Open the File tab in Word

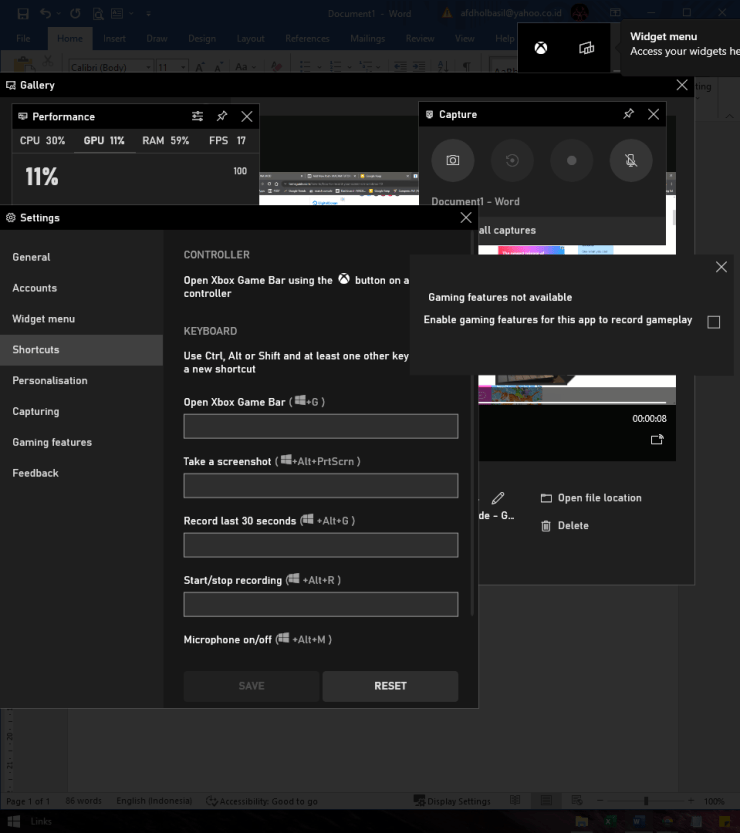tap(23, 38)
